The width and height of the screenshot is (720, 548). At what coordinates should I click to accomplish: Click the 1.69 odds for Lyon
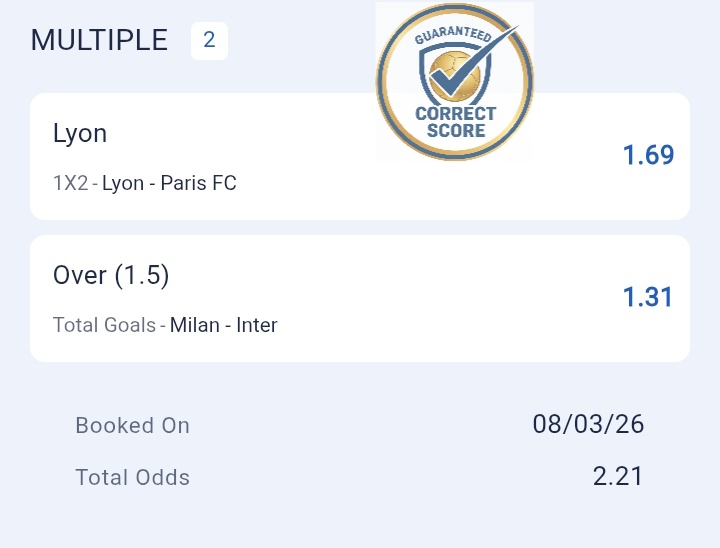pos(648,156)
